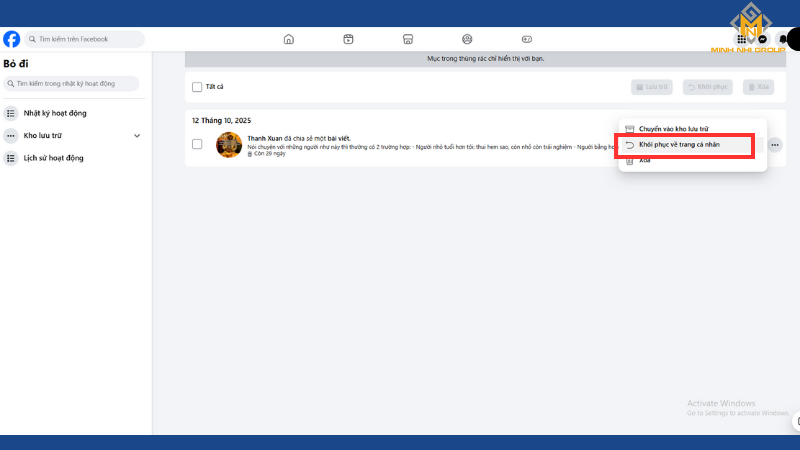Click the "Lưu trữ" button in the toolbar
Viewport: 800px width, 450px height.
pos(652,87)
